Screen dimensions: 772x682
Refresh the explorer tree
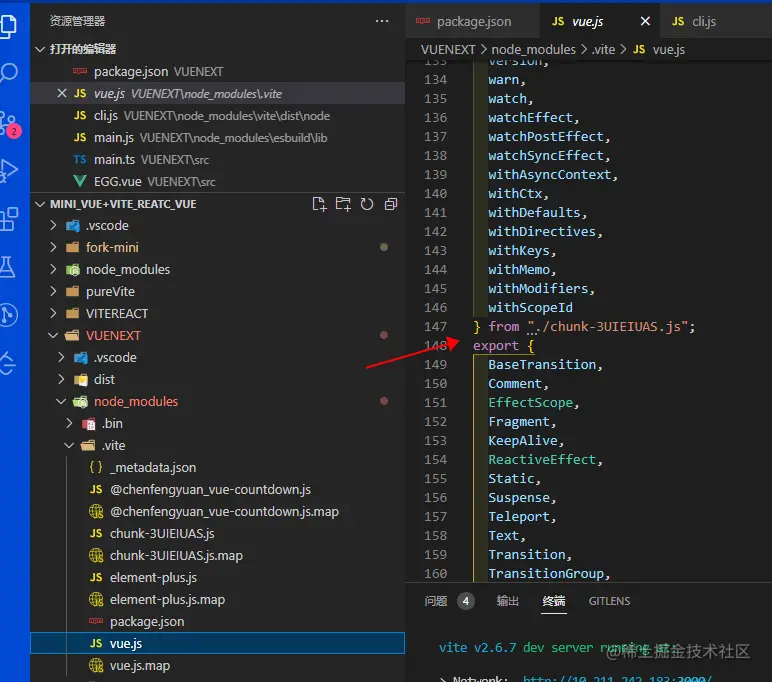[367, 204]
